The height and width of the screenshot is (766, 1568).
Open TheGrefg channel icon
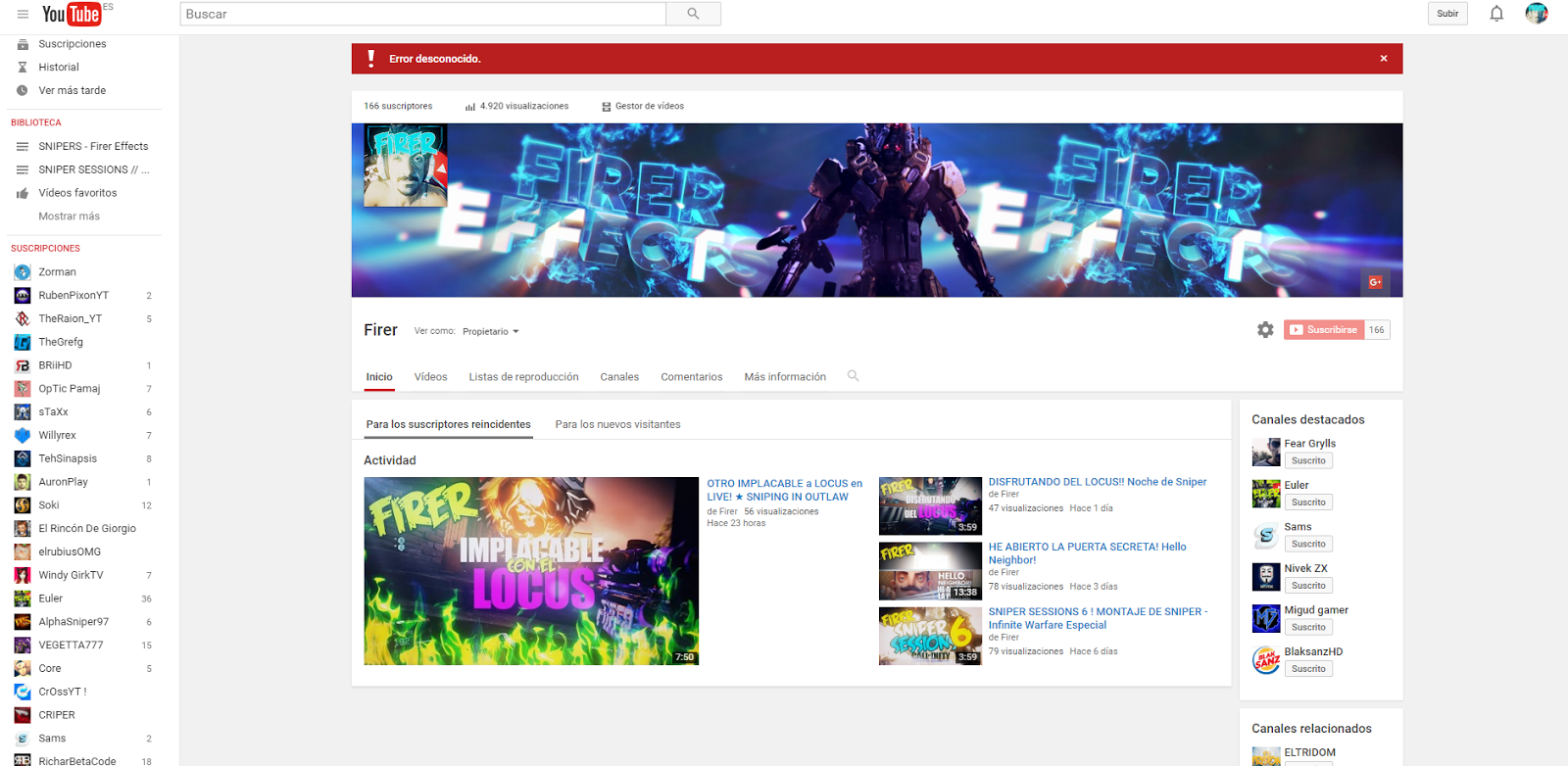[x=23, y=342]
